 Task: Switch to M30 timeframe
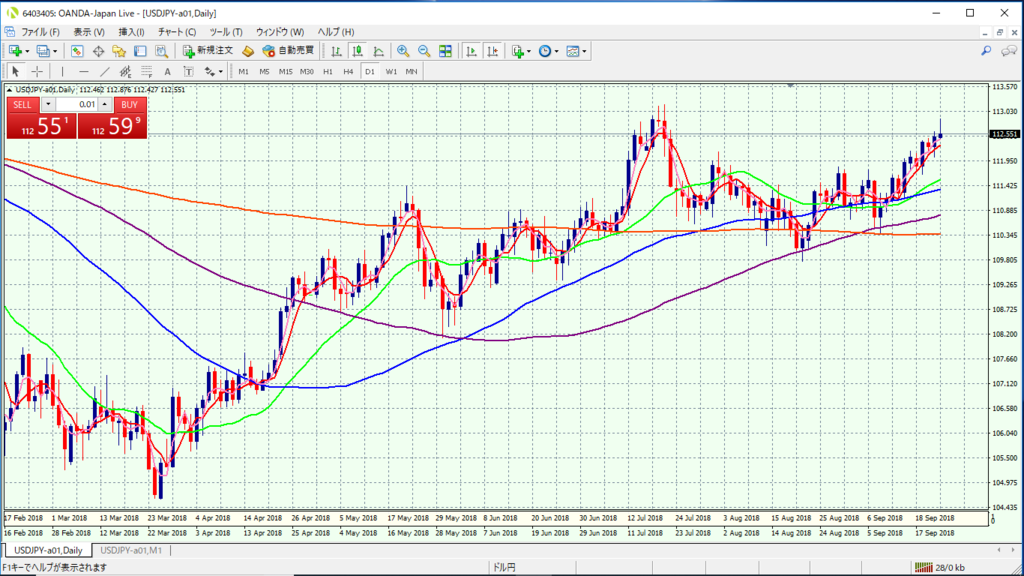[x=306, y=72]
